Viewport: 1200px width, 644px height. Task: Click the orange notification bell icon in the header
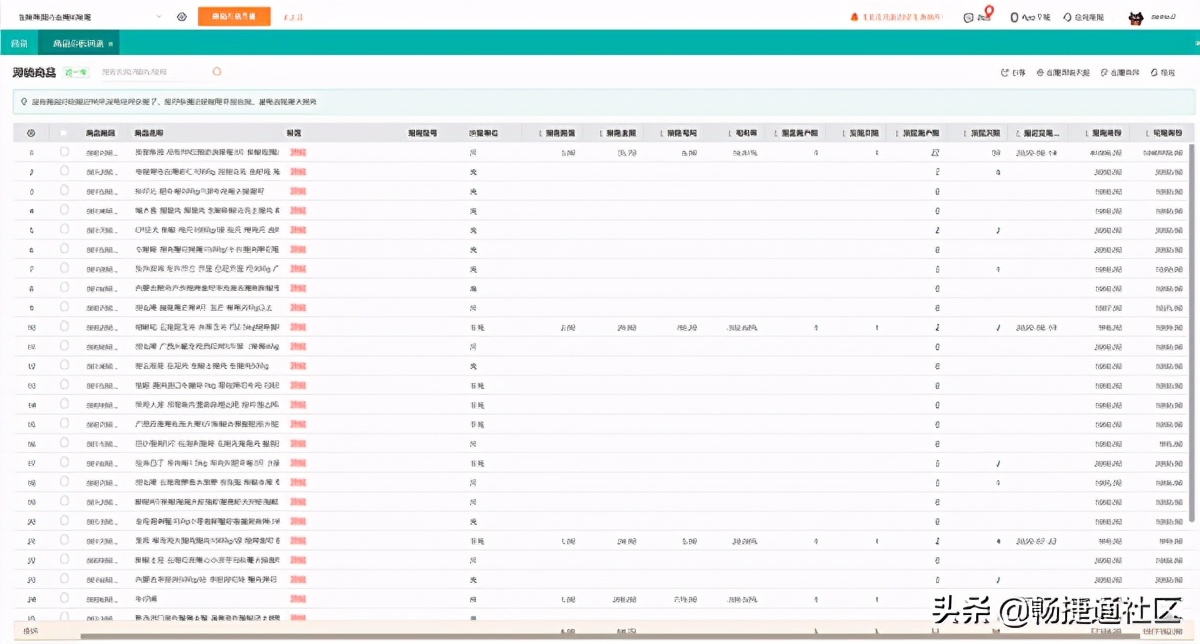[854, 17]
